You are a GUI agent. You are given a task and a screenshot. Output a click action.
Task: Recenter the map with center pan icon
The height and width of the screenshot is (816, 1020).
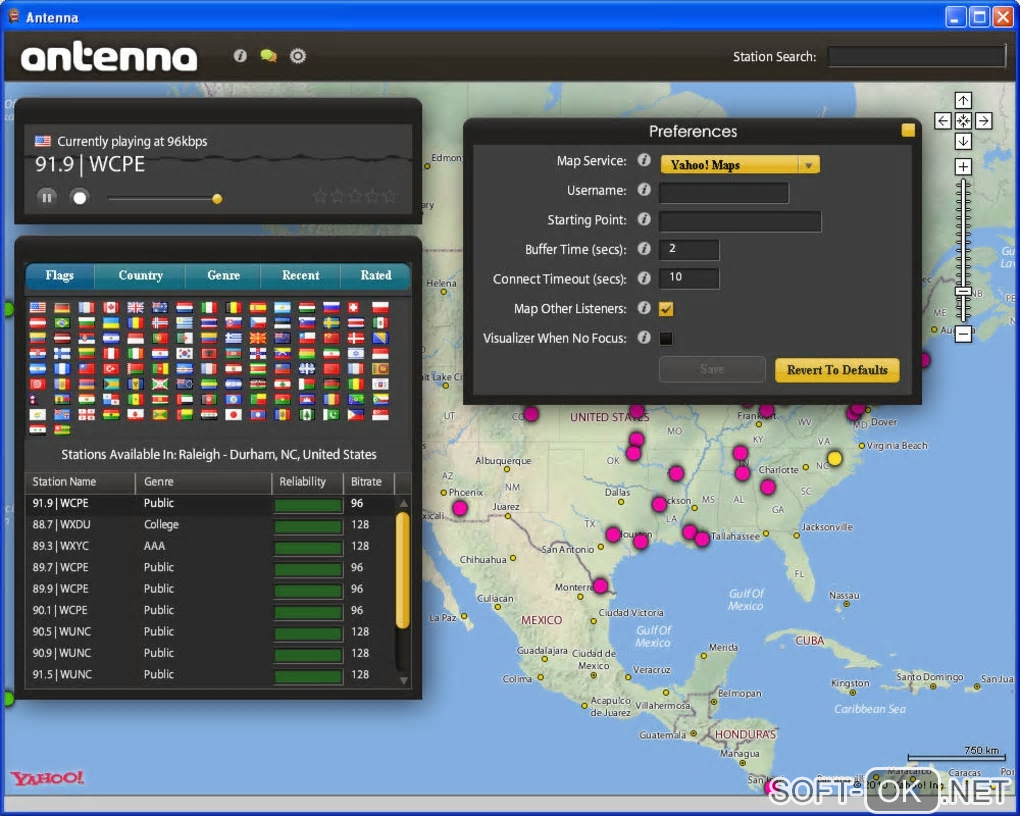pos(963,120)
